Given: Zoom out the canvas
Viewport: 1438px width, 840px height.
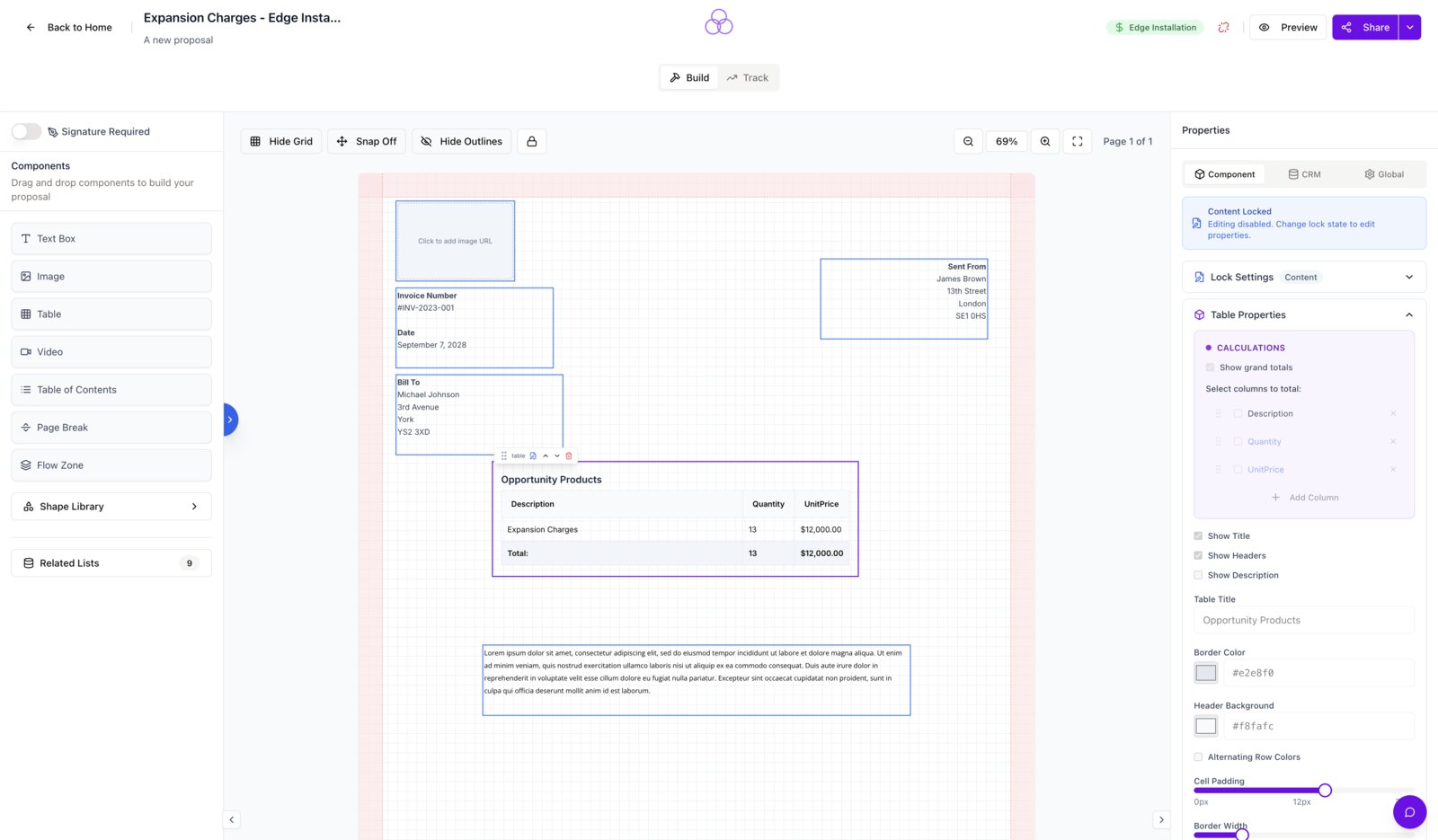Looking at the screenshot, I should pyautogui.click(x=968, y=141).
